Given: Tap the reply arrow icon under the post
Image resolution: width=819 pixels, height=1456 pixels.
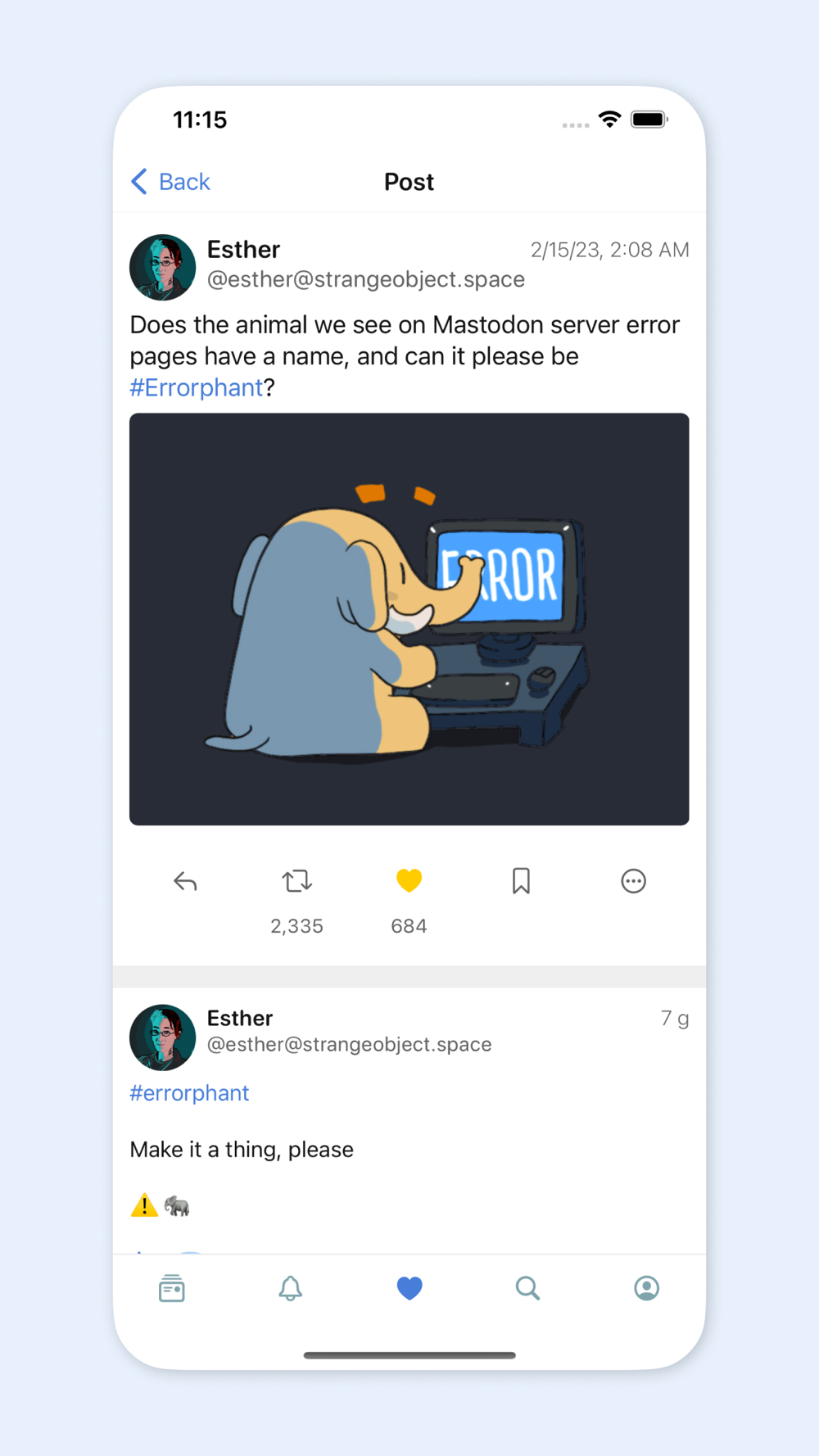Looking at the screenshot, I should pos(185,881).
